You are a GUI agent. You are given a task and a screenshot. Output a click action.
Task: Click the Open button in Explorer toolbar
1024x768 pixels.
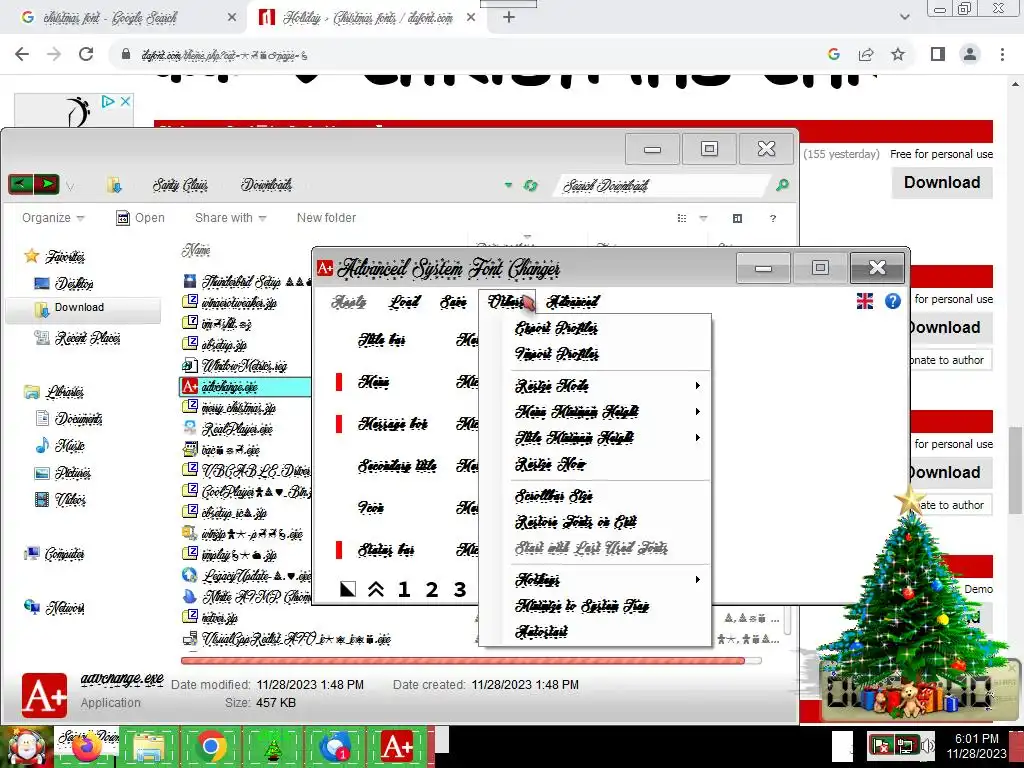point(140,218)
